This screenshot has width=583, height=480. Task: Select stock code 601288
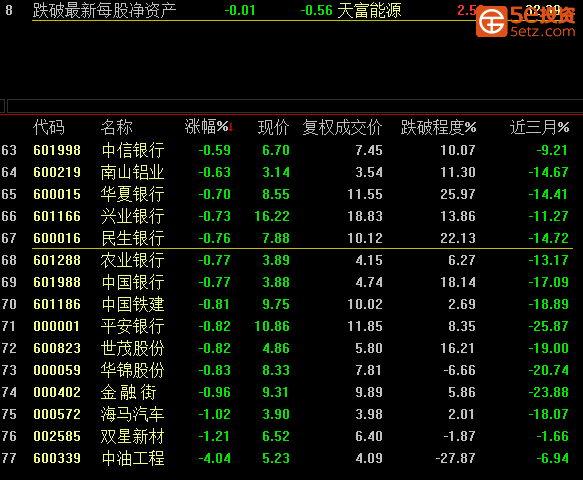pos(57,260)
